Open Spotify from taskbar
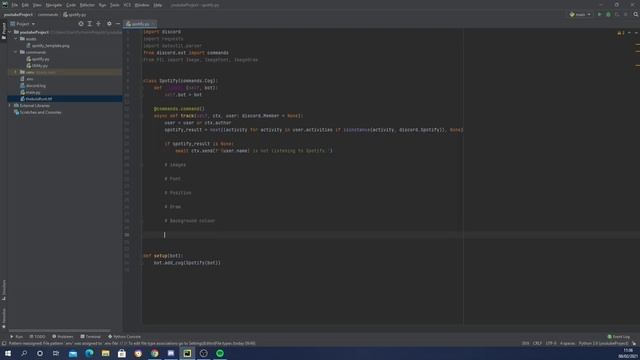 [220, 353]
